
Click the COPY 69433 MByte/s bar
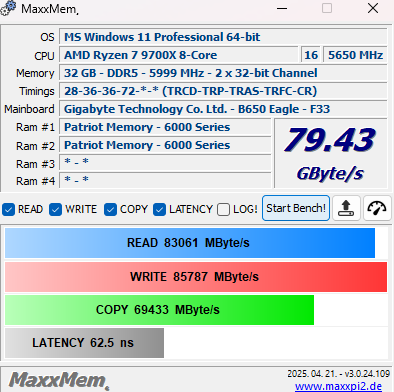pyautogui.click(x=159, y=310)
